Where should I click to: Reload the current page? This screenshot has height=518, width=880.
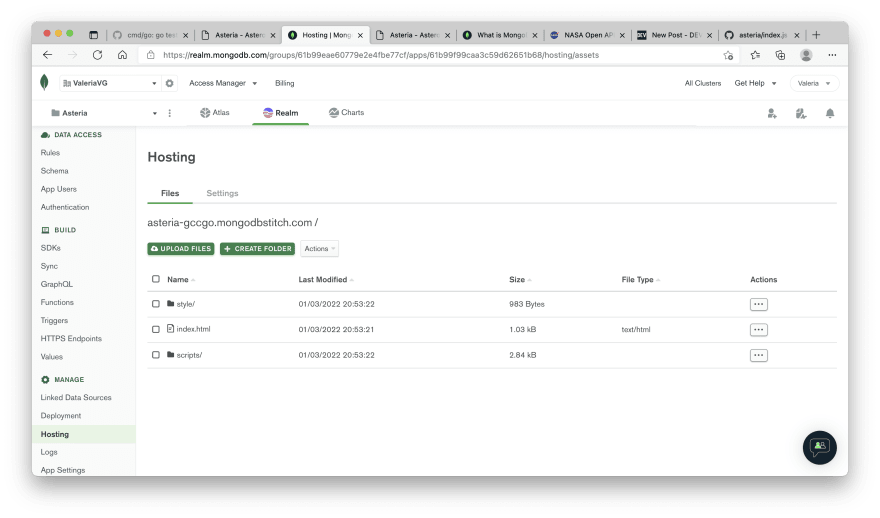(98, 55)
